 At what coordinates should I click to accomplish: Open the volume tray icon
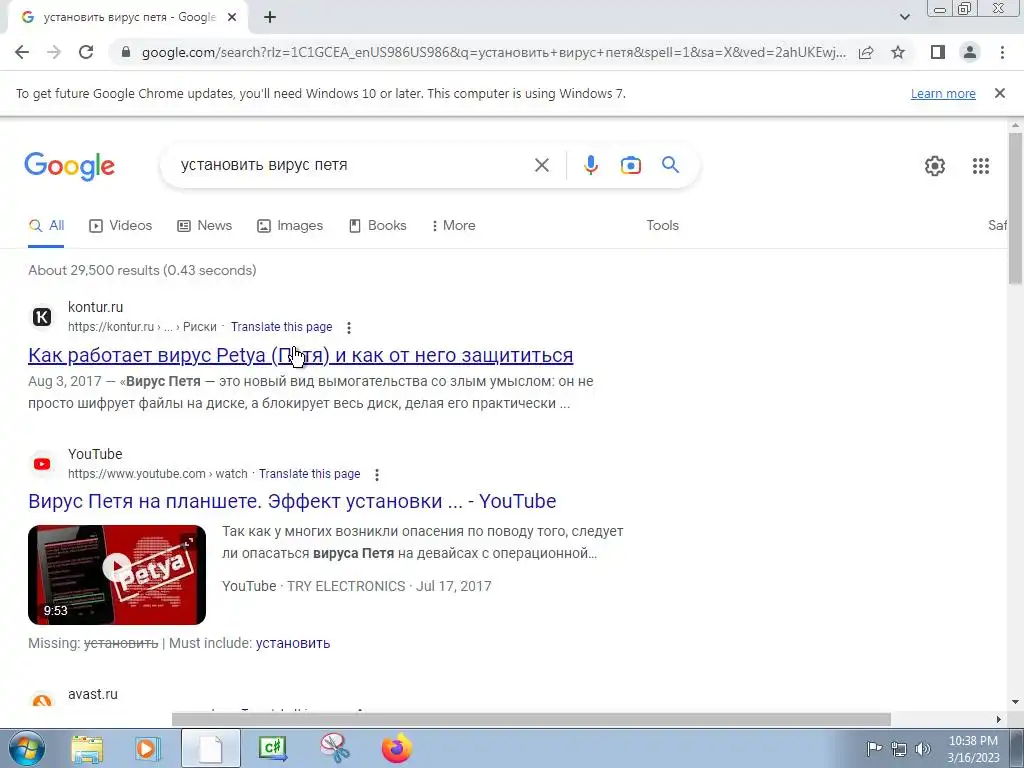[922, 748]
